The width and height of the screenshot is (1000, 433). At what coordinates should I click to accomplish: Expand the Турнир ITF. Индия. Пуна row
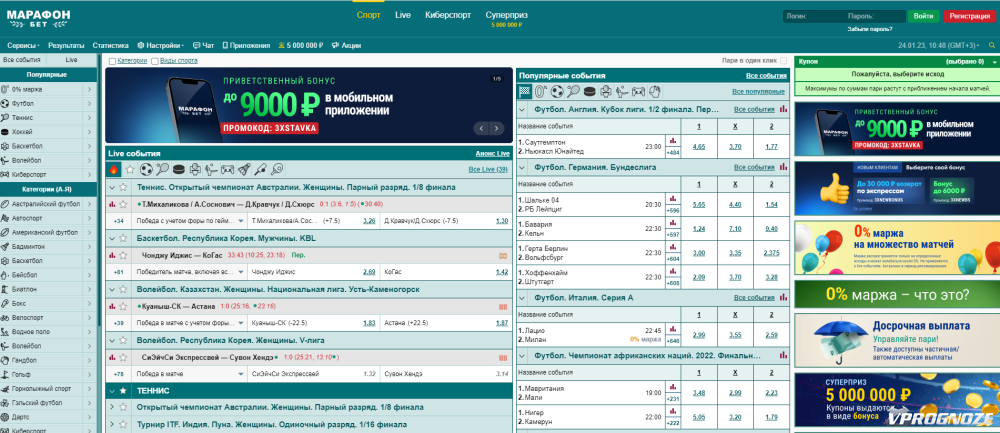tap(112, 424)
